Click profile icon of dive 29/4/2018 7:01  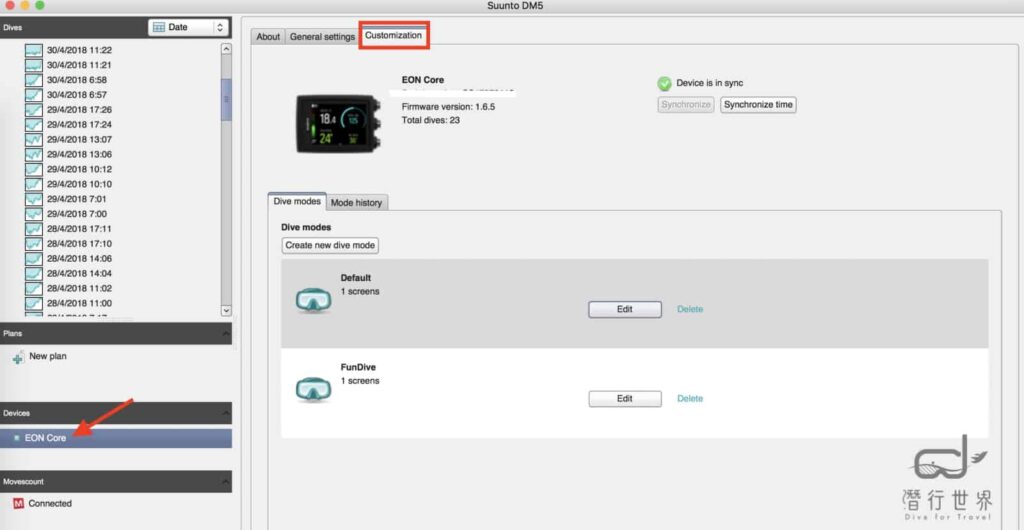coord(34,199)
